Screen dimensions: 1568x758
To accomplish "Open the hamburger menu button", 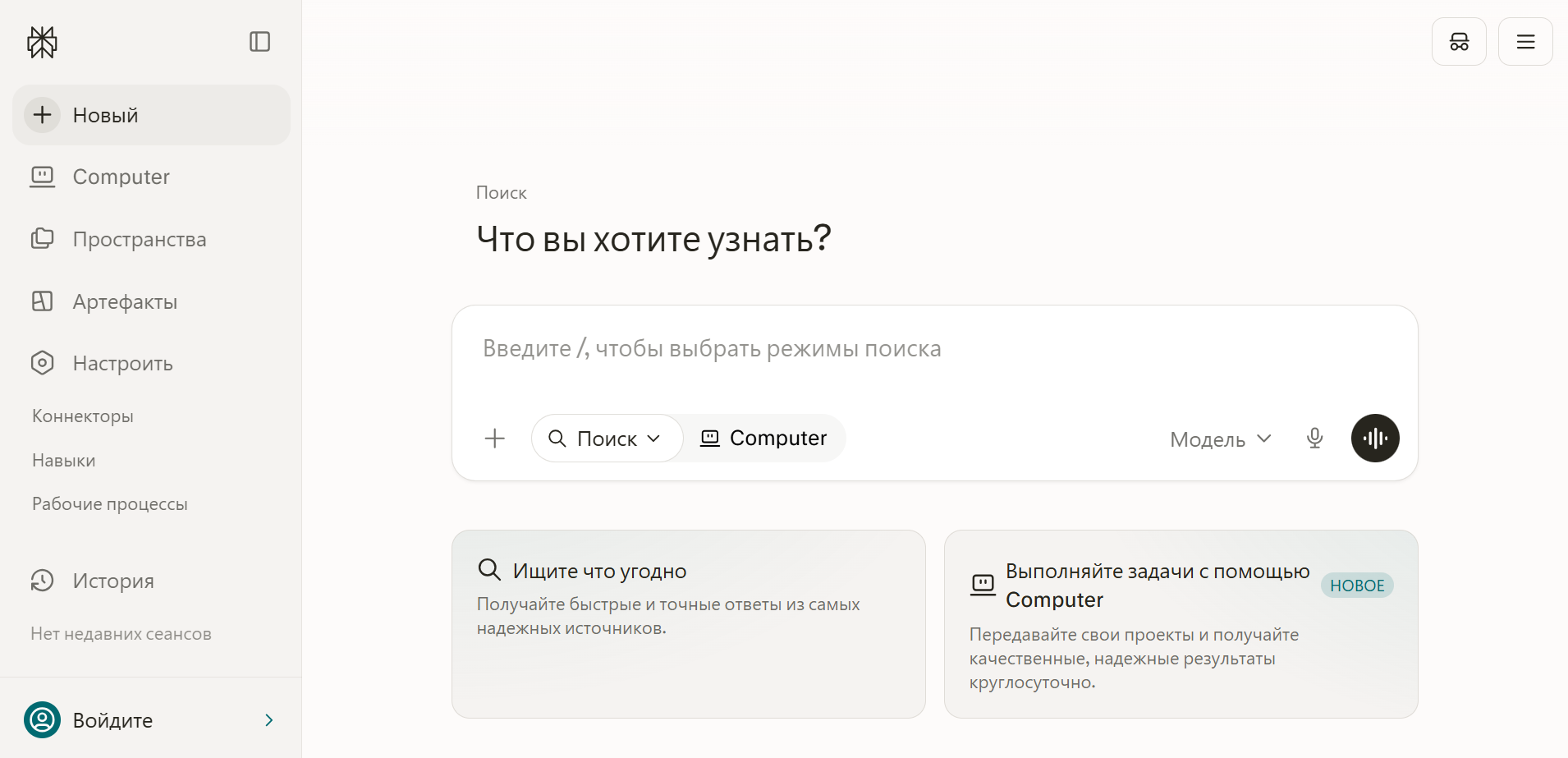I will point(1525,42).
